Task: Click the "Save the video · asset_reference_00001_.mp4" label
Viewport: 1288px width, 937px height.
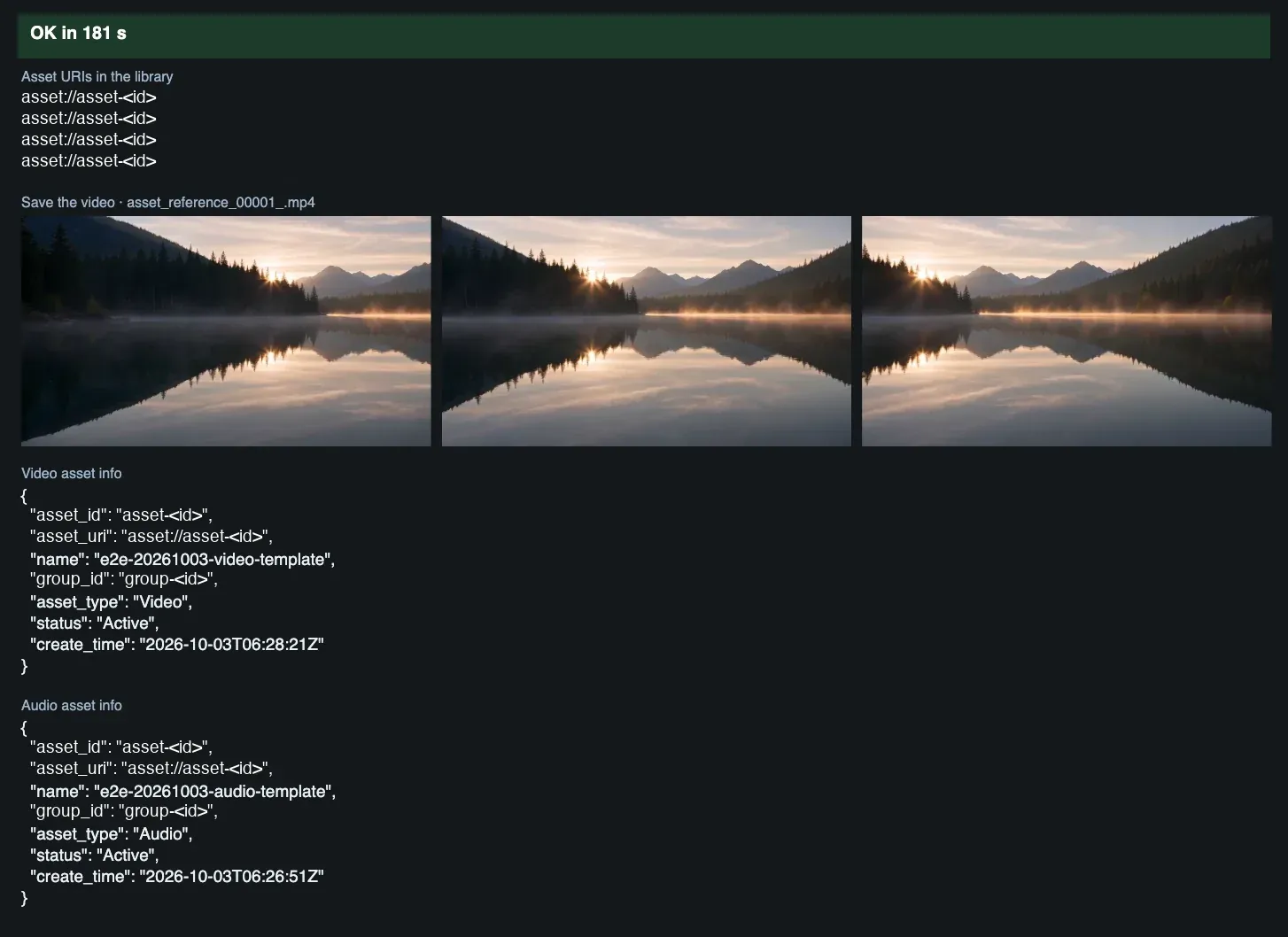Action: click(x=168, y=203)
